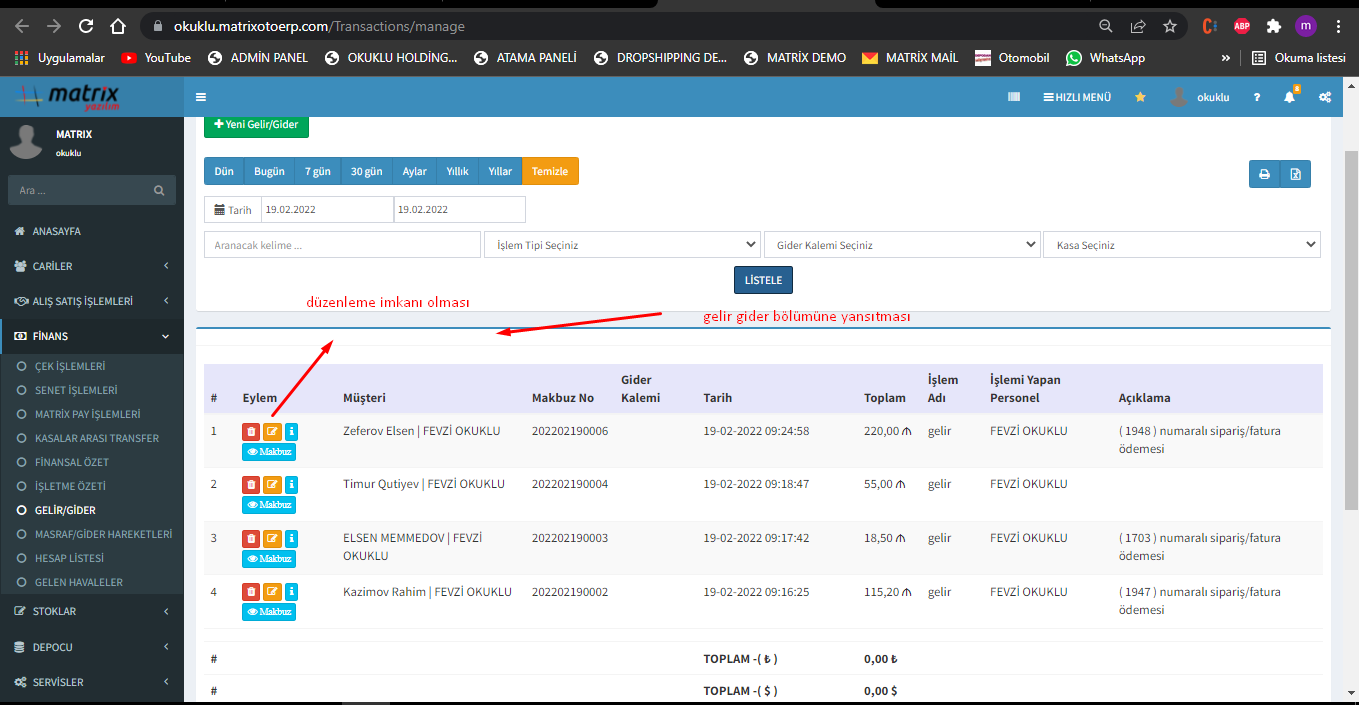Delete the Zeferov Elsen transaction row

click(251, 431)
